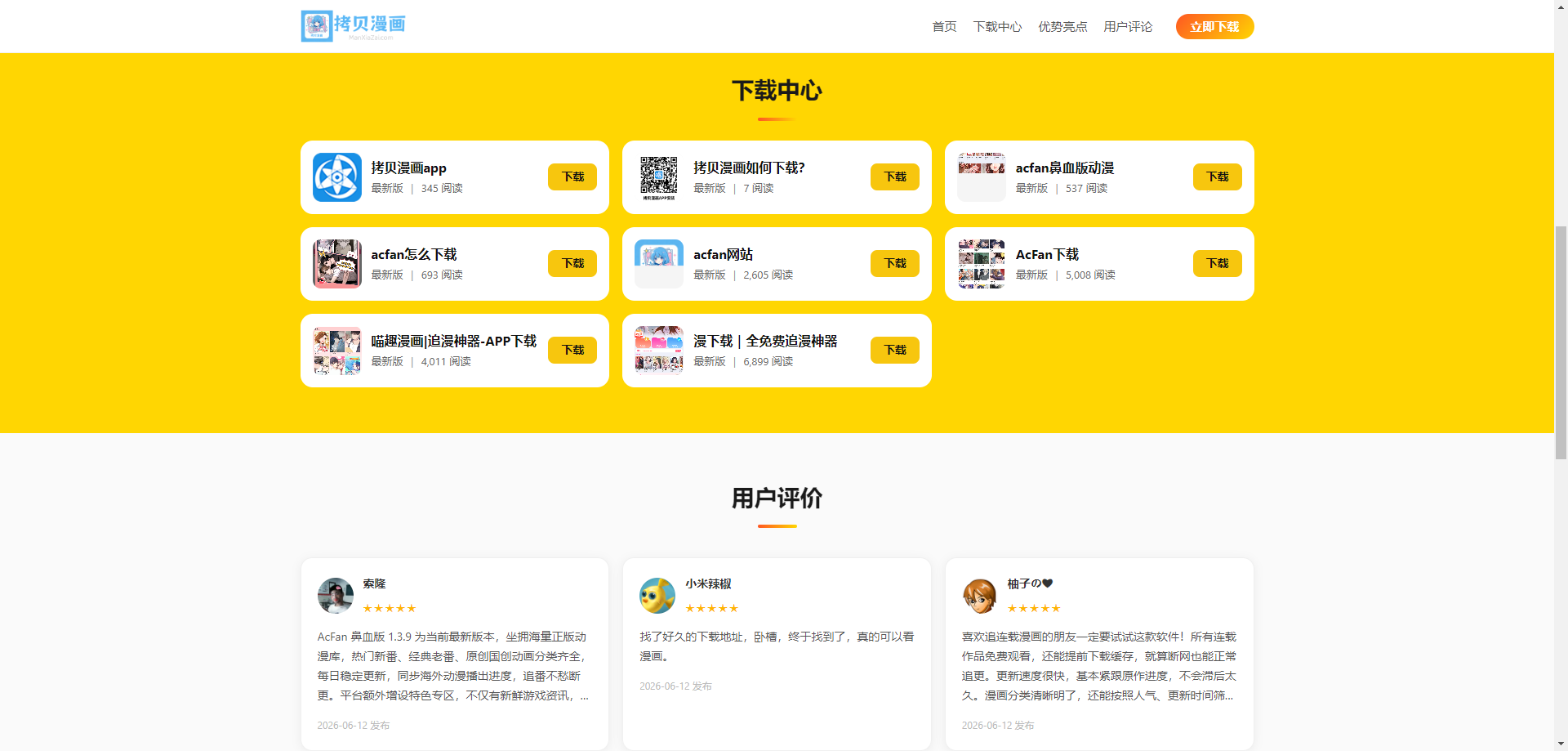
Task: Click reviewer name 索隆
Action: coord(374,583)
